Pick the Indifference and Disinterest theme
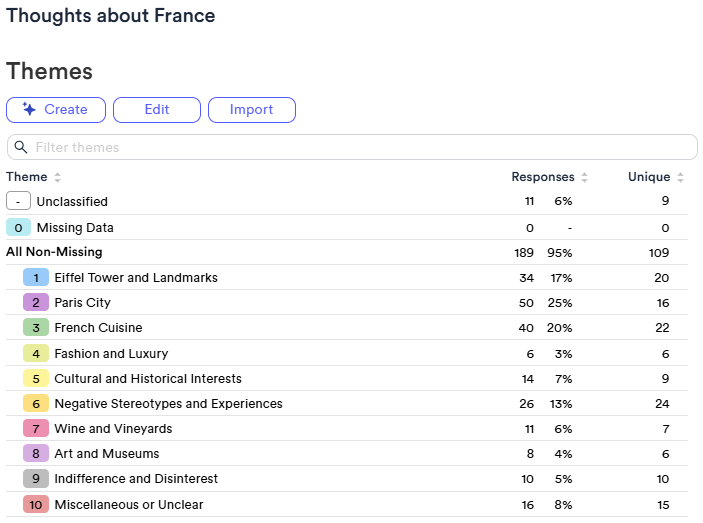The image size is (703, 523). [x=136, y=479]
